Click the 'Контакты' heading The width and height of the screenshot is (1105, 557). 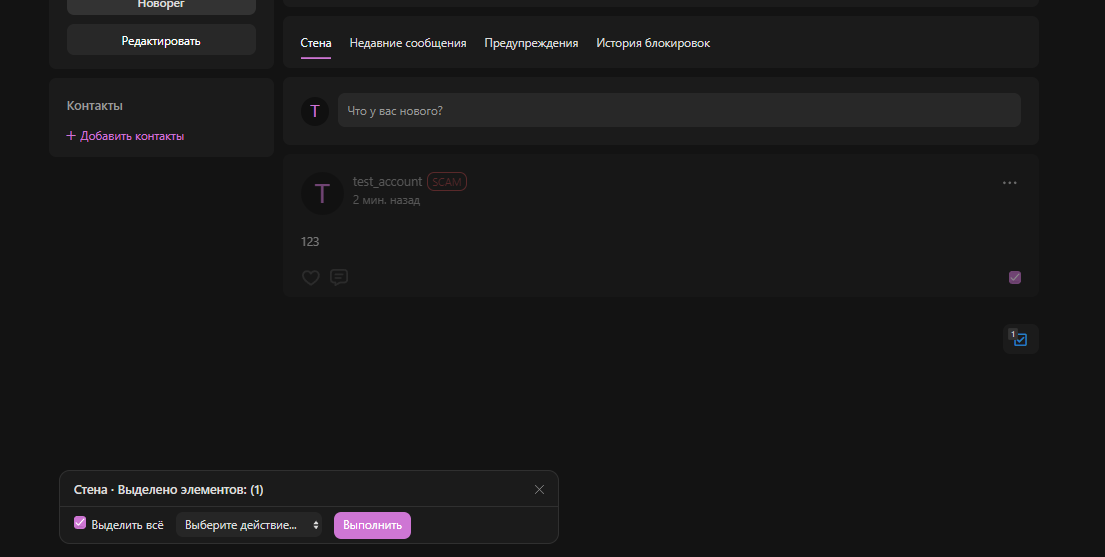coord(94,106)
